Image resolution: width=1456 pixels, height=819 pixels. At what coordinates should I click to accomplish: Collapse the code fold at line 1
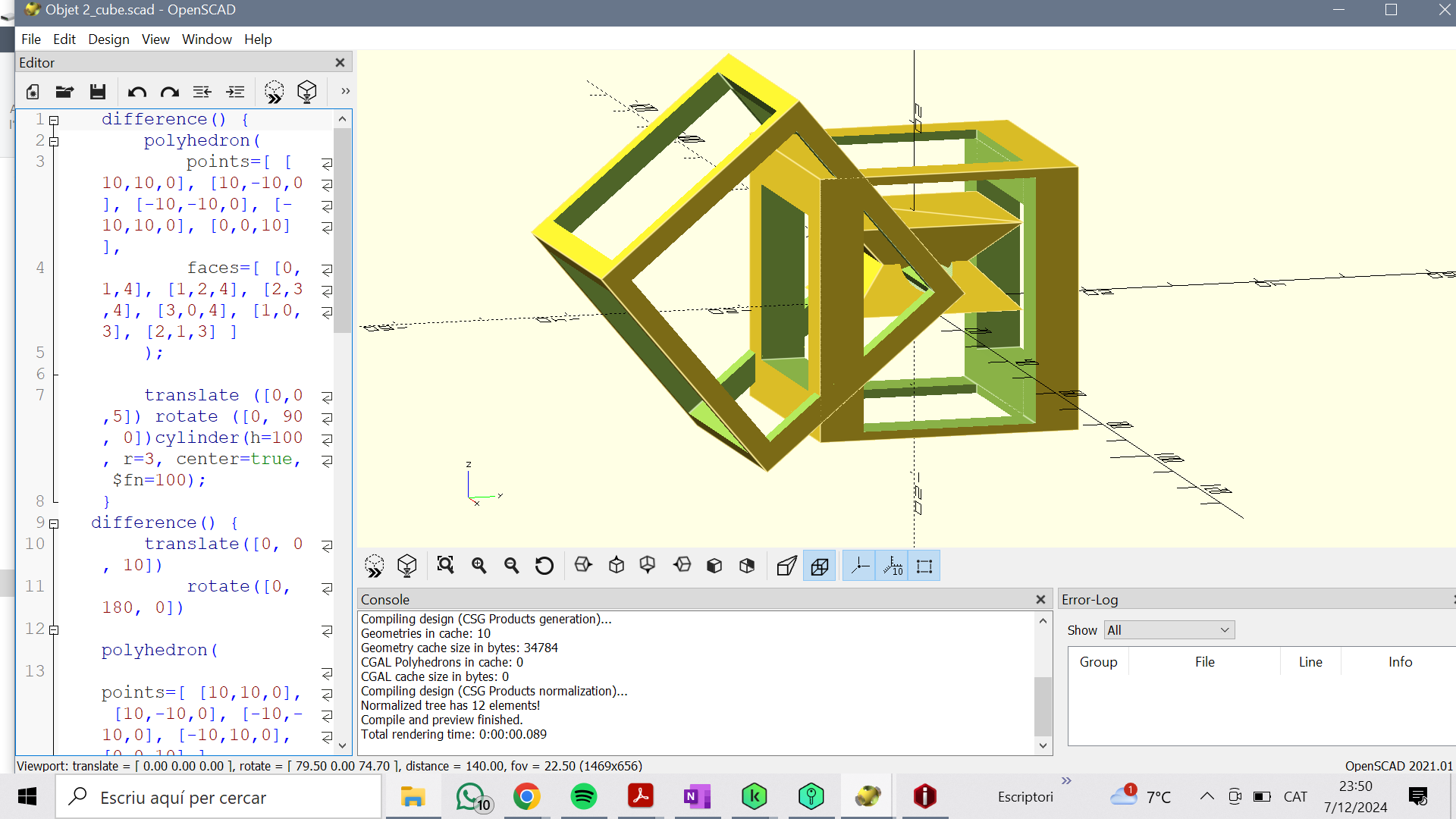click(x=54, y=121)
